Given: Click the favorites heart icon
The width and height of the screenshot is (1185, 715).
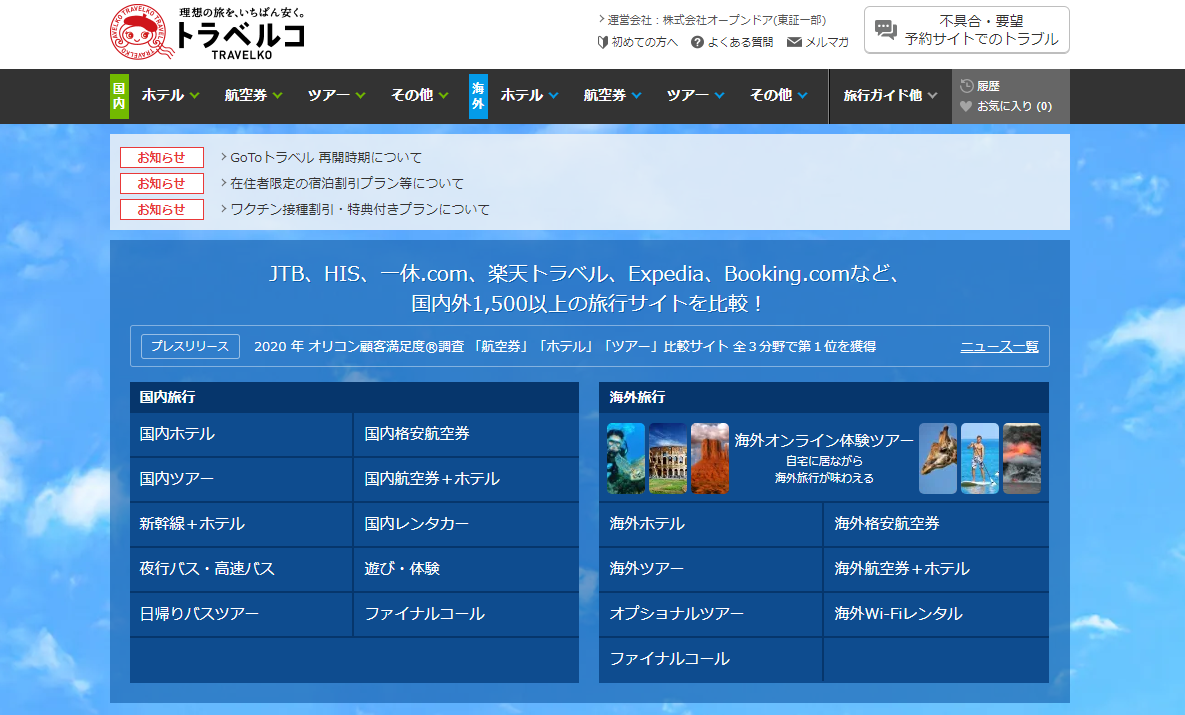Looking at the screenshot, I should (x=966, y=107).
